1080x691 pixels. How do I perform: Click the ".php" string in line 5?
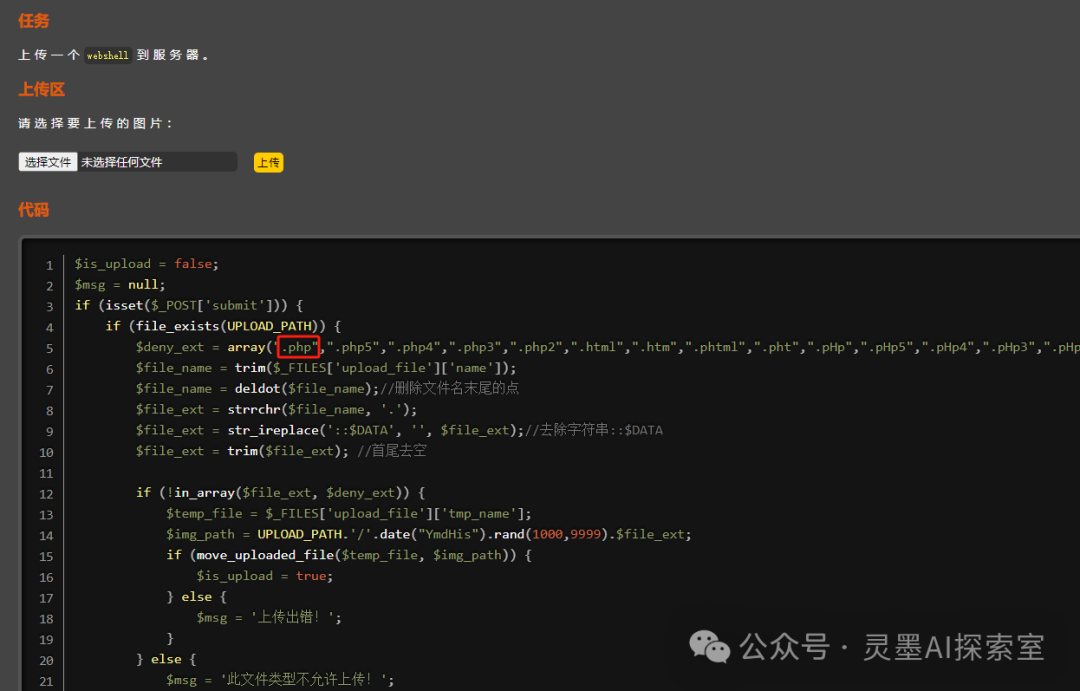point(298,347)
